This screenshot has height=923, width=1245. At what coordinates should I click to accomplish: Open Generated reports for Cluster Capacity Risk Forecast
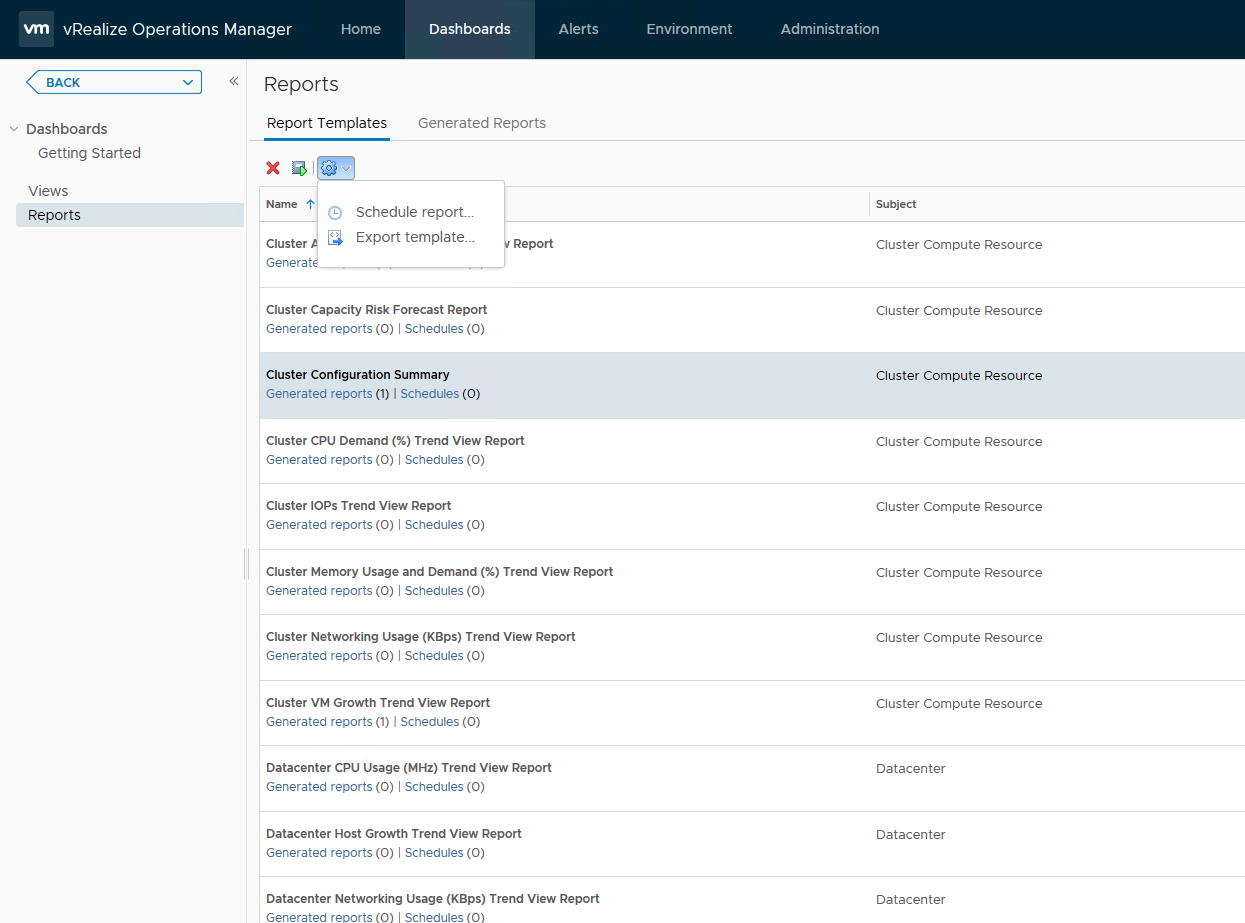(319, 329)
